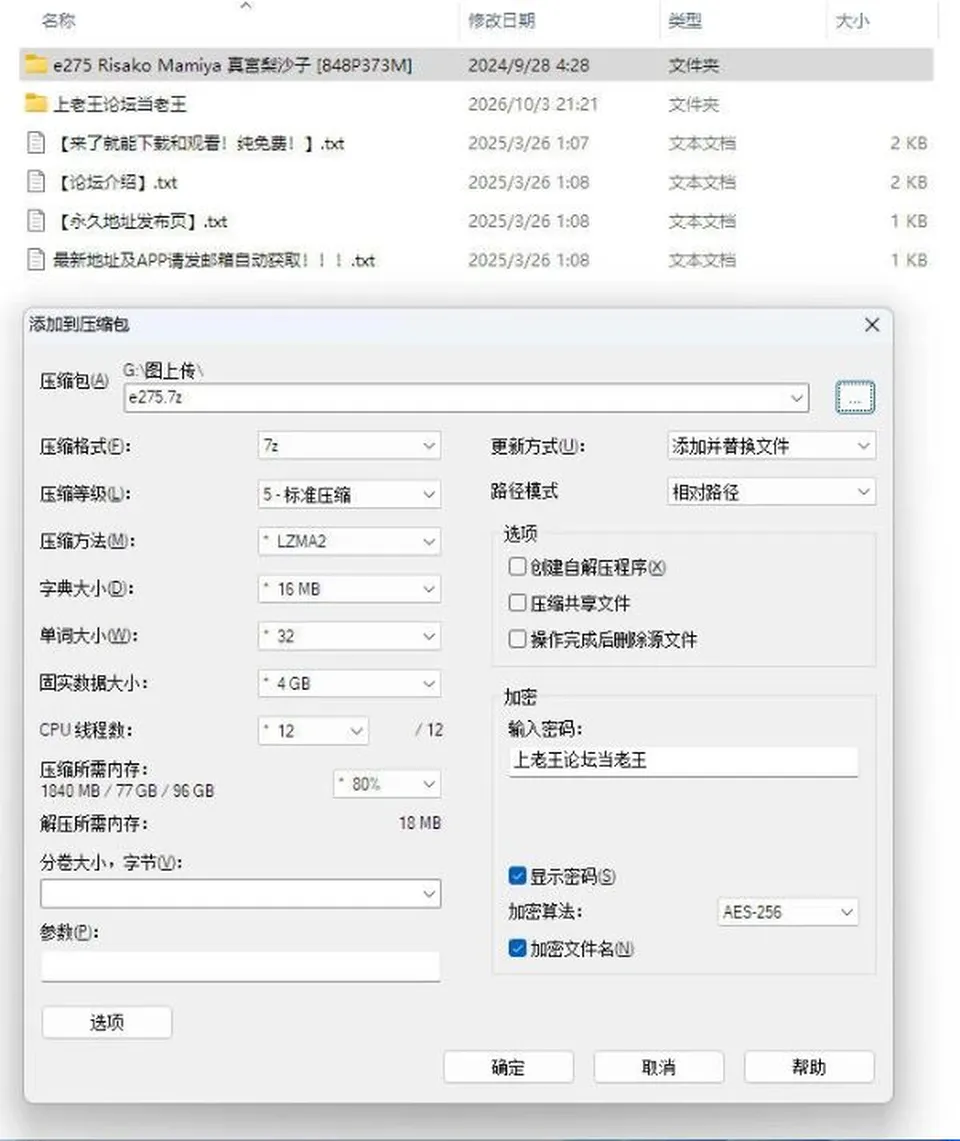Click into the 参数 input field

click(241, 966)
